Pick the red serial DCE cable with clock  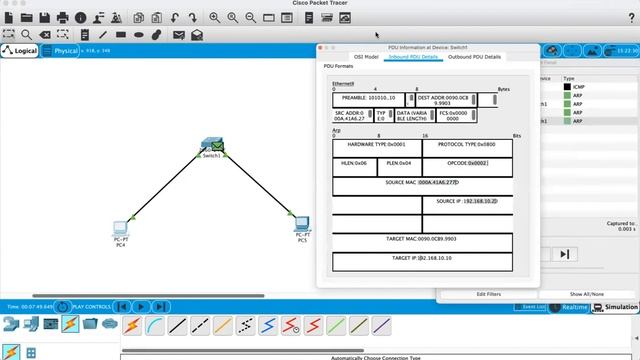click(x=291, y=326)
